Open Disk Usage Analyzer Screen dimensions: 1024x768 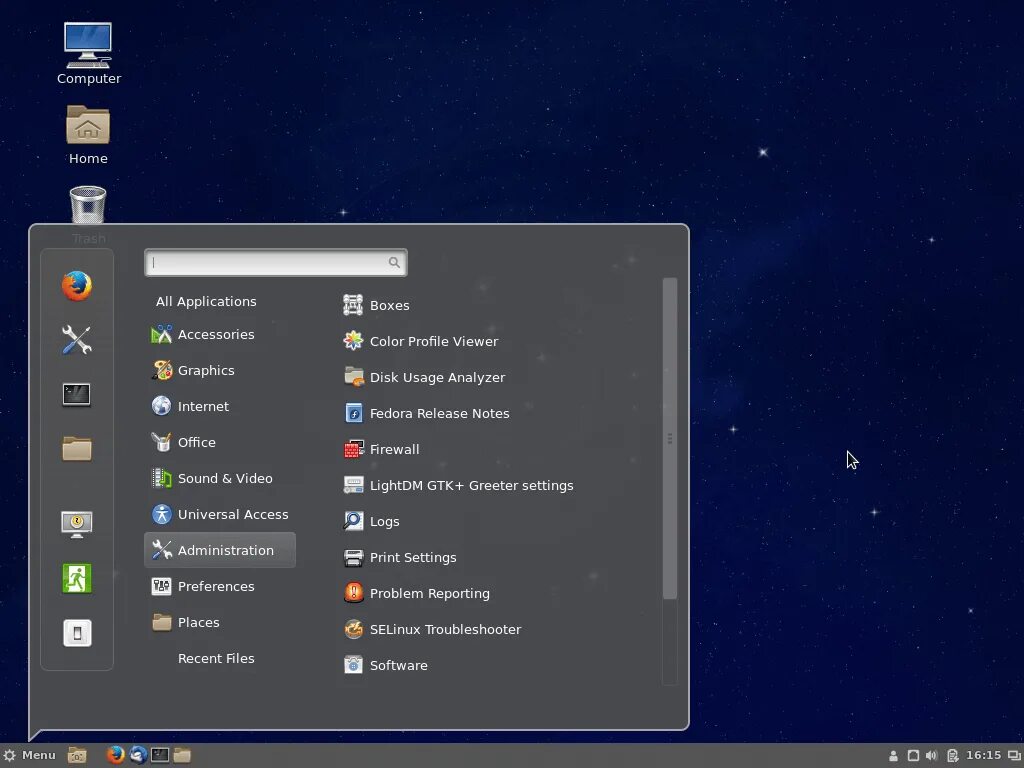424,377
